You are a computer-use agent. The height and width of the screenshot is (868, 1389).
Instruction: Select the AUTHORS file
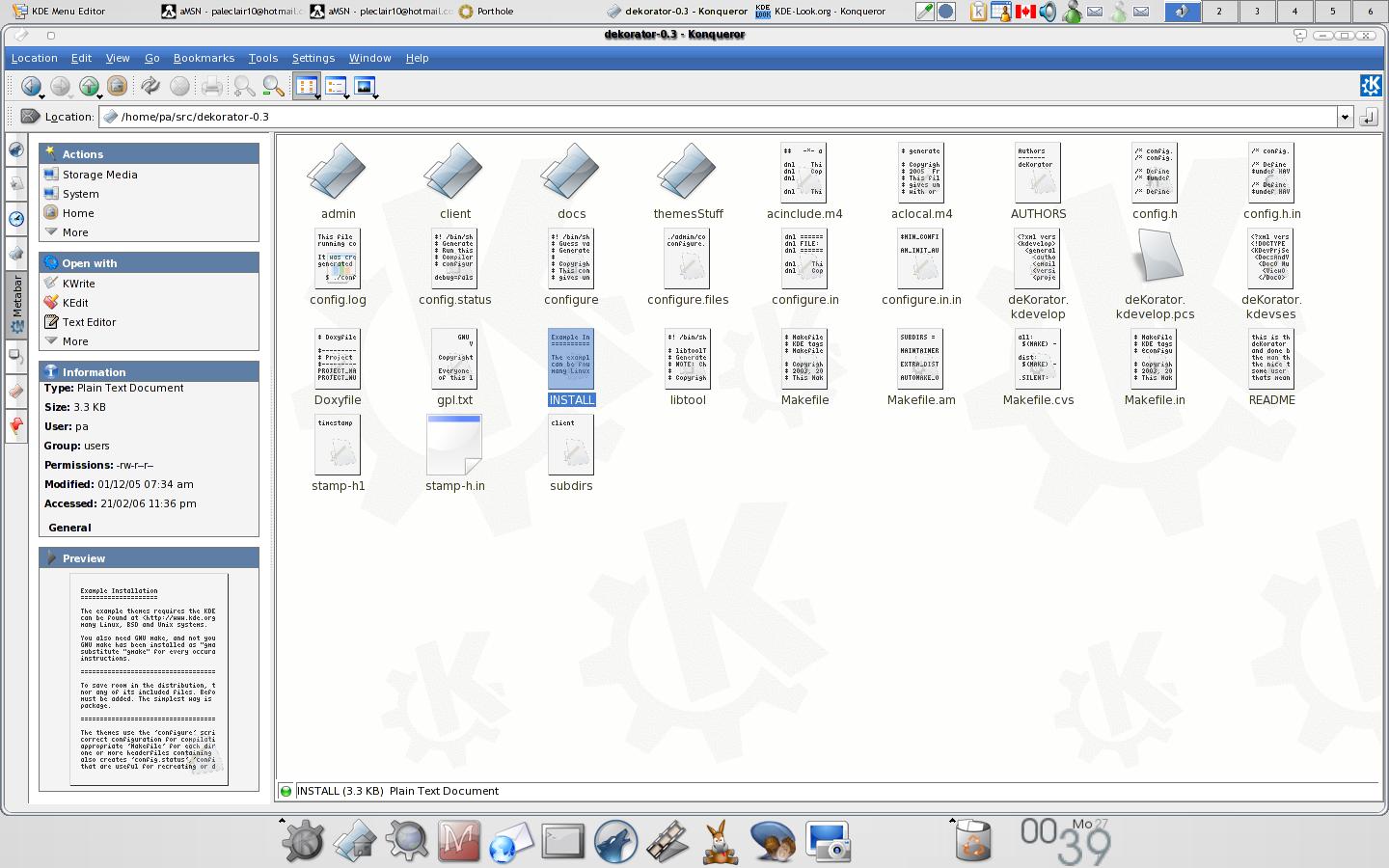tap(1038, 181)
